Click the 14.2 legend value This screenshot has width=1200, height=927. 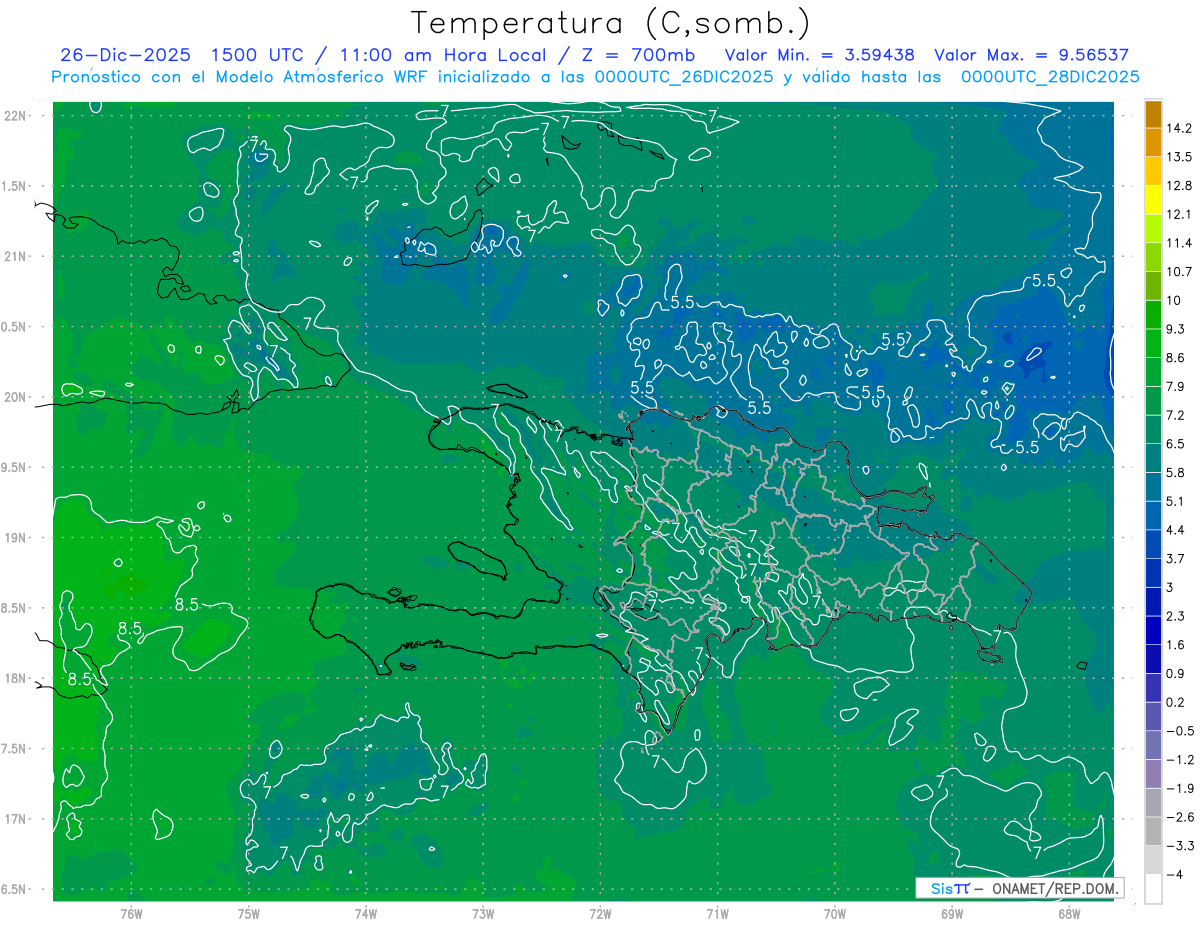(1179, 128)
